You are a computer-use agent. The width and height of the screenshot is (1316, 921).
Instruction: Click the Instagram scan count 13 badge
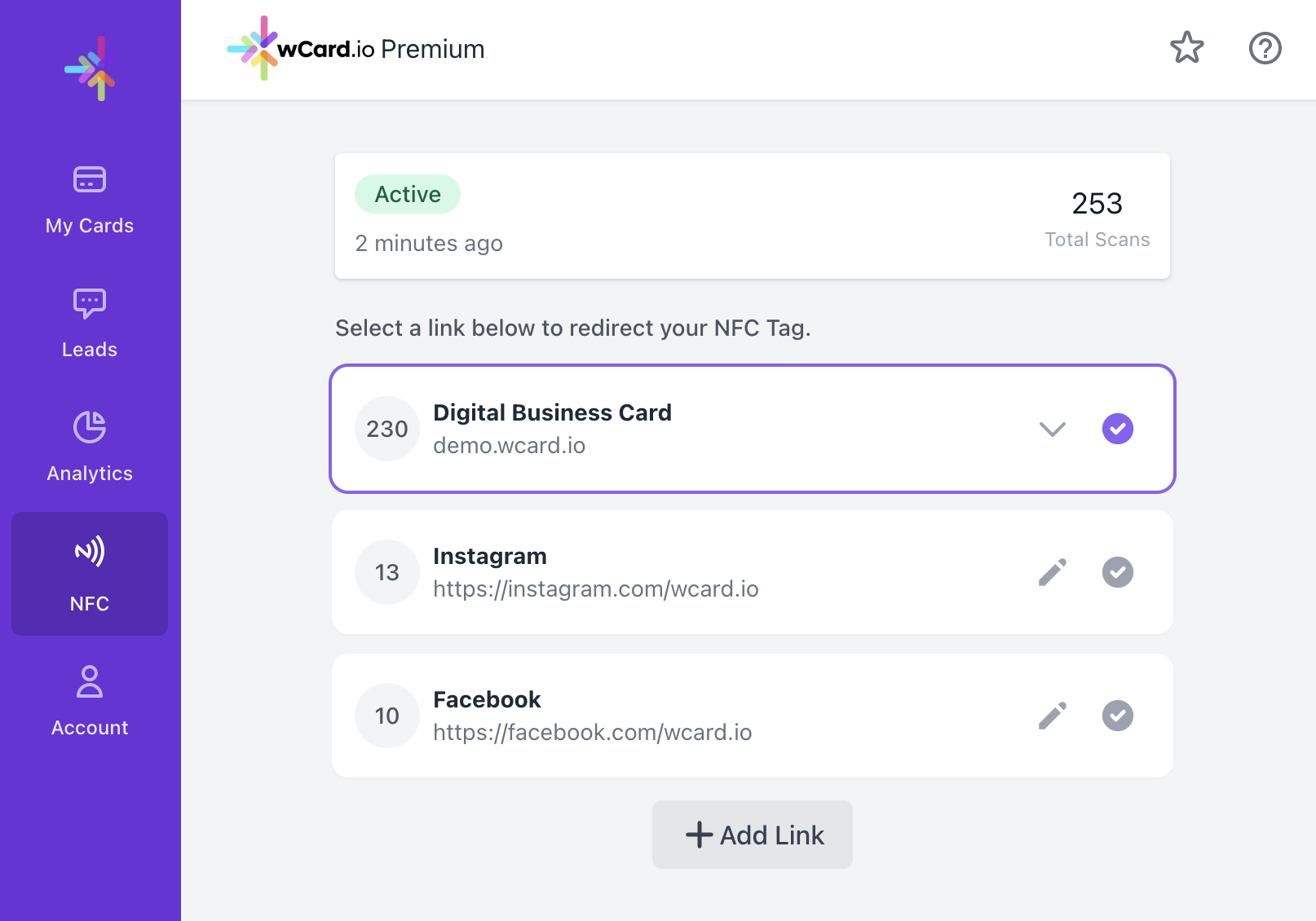click(x=387, y=572)
